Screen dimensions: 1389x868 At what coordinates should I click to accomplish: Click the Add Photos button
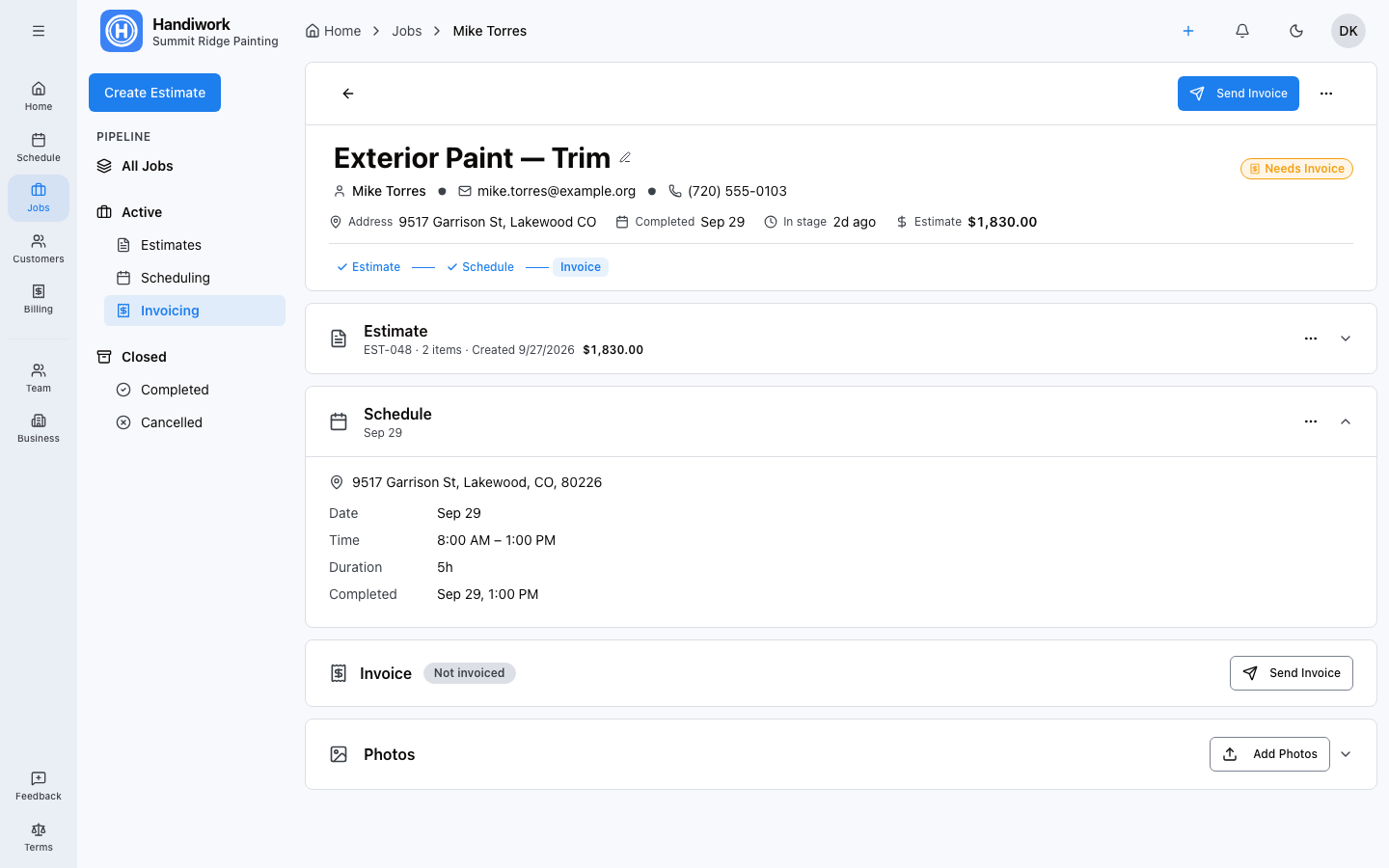click(x=1269, y=754)
